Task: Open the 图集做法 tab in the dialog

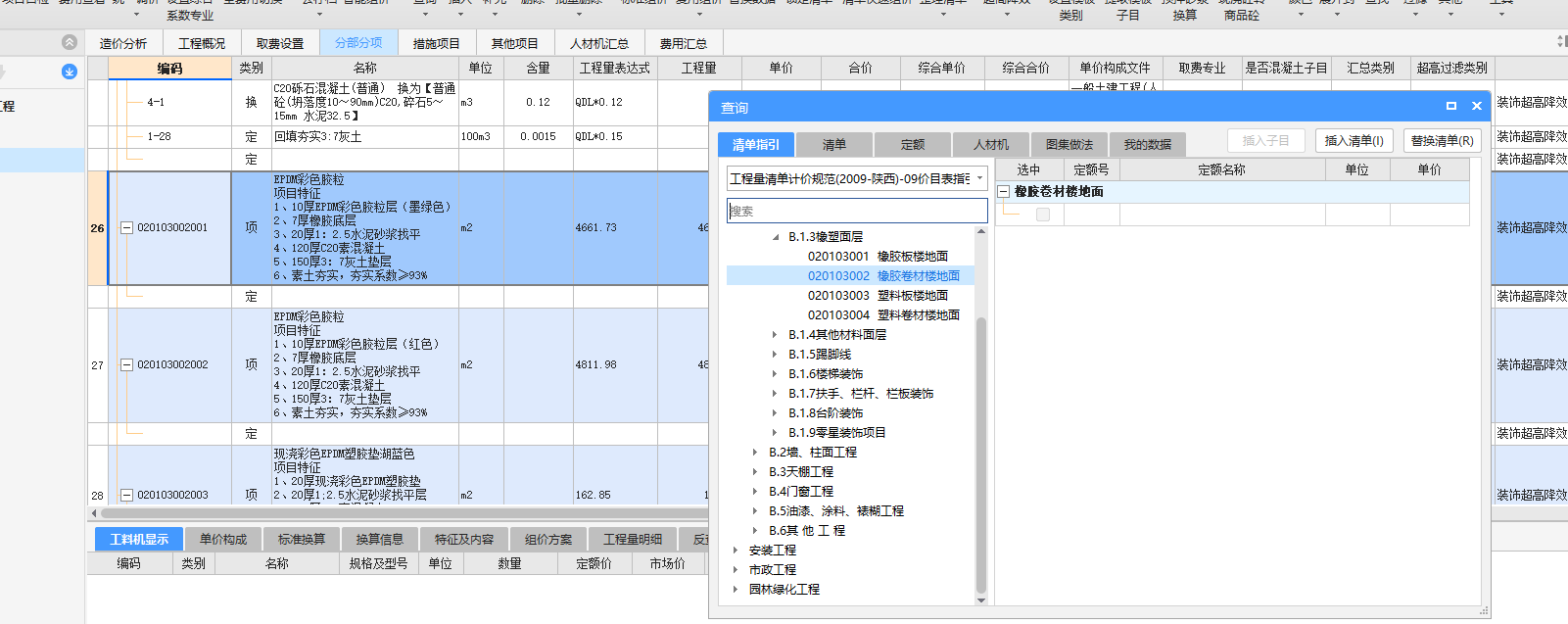Action: pos(1069,144)
